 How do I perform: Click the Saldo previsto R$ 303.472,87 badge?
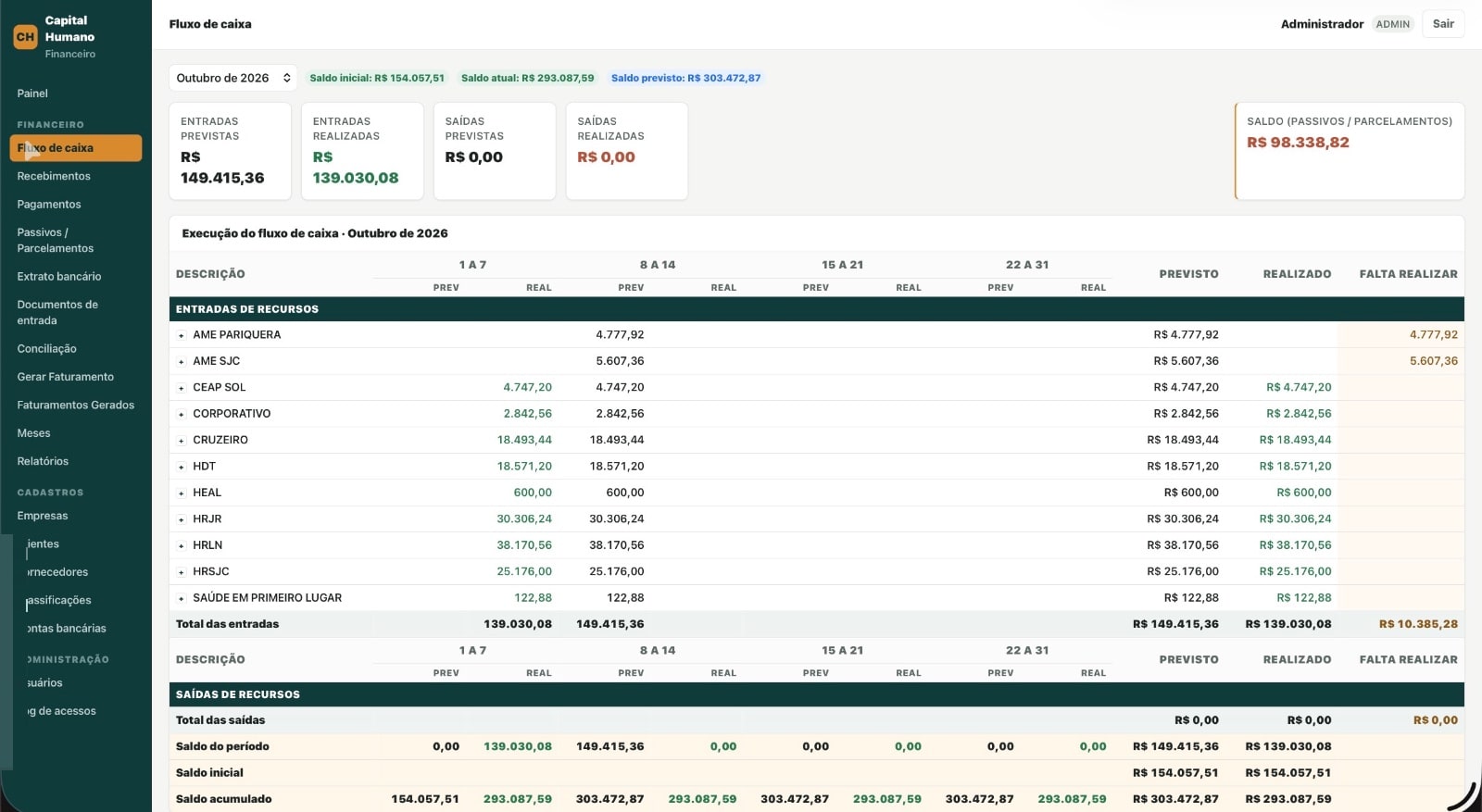(x=685, y=78)
